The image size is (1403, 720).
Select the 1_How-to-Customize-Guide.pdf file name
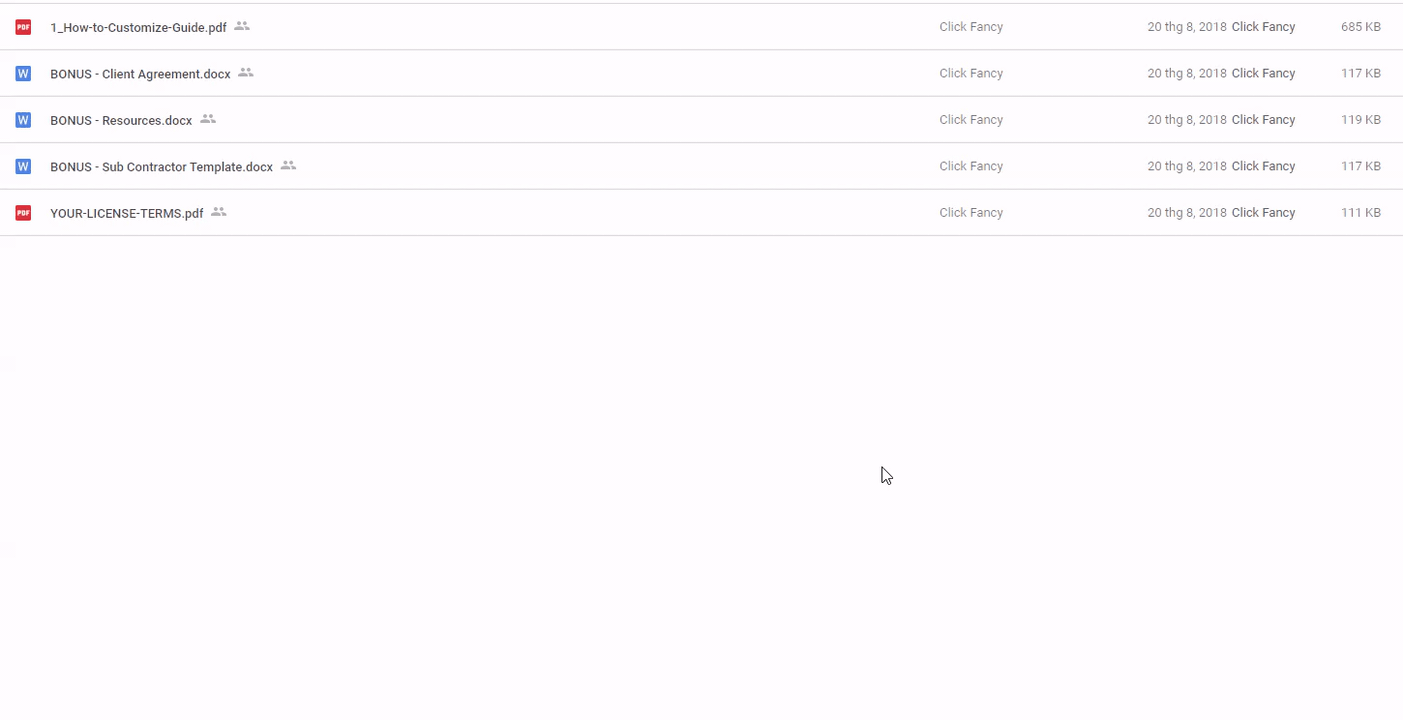click(138, 28)
